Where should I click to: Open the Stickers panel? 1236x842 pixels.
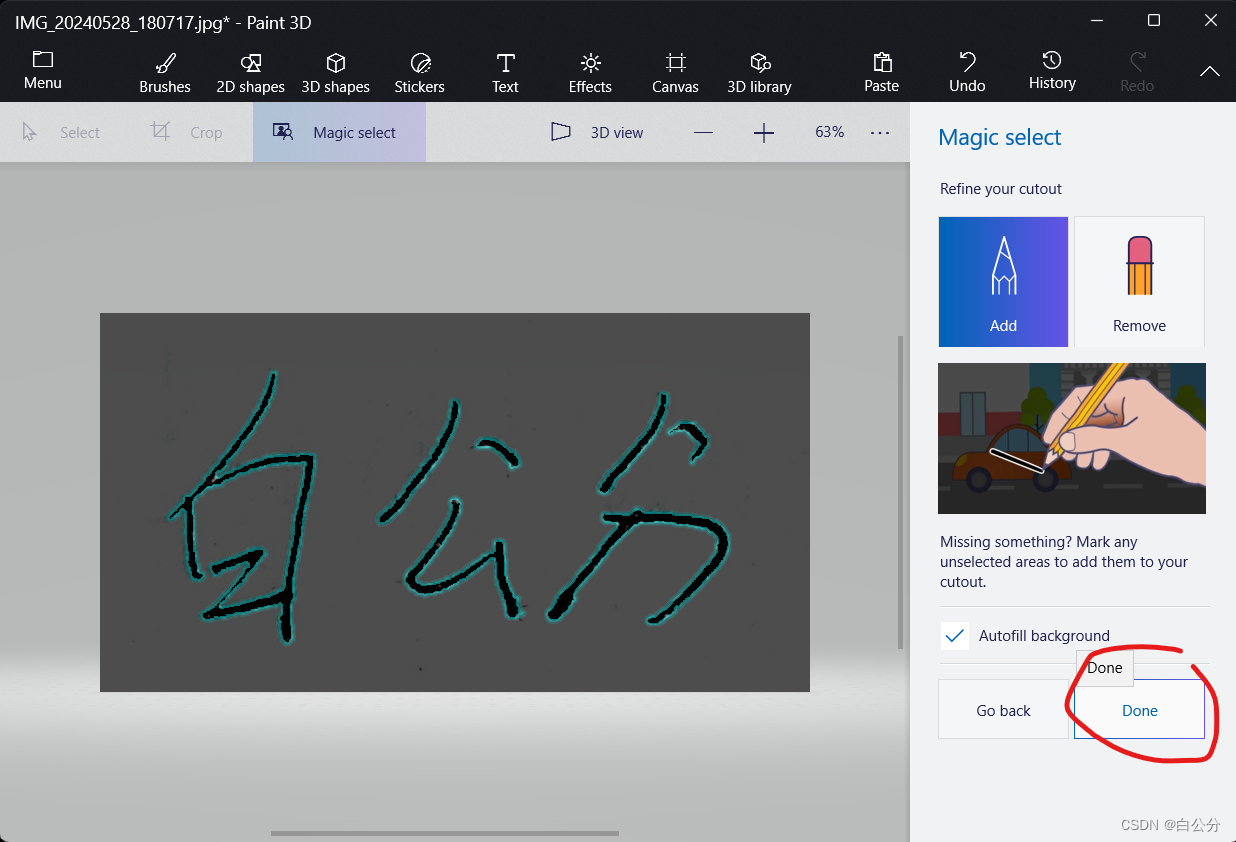pyautogui.click(x=419, y=70)
